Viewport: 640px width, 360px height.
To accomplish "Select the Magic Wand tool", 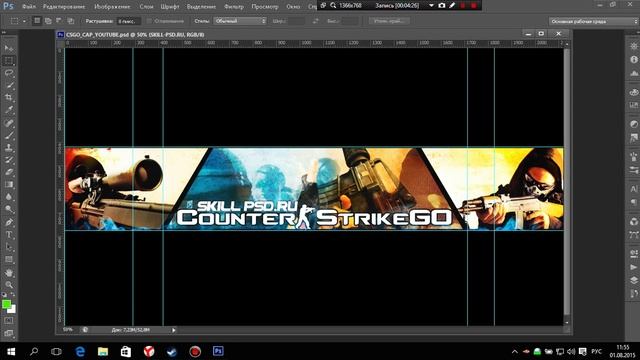I will coord(9,86).
